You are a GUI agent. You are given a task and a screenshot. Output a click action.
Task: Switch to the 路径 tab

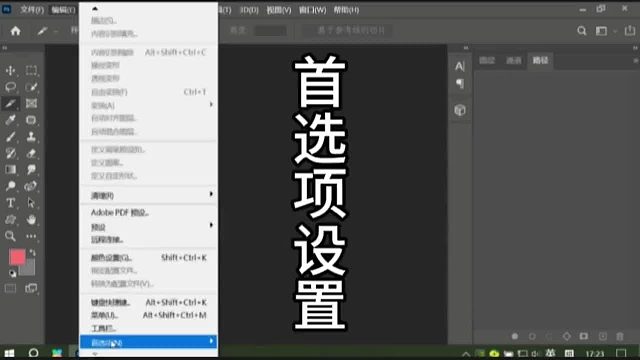(x=540, y=60)
